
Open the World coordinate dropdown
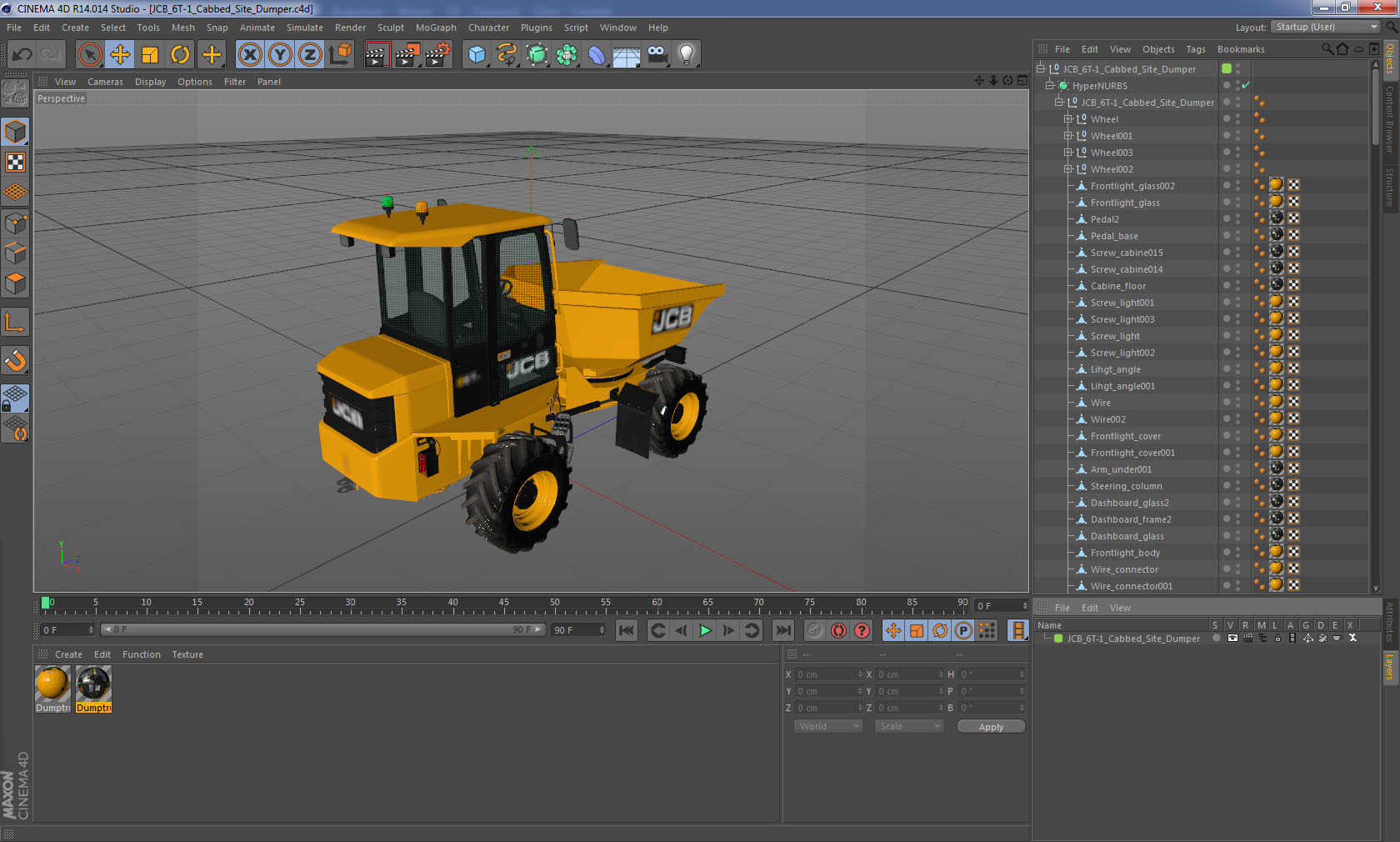pyautogui.click(x=828, y=726)
